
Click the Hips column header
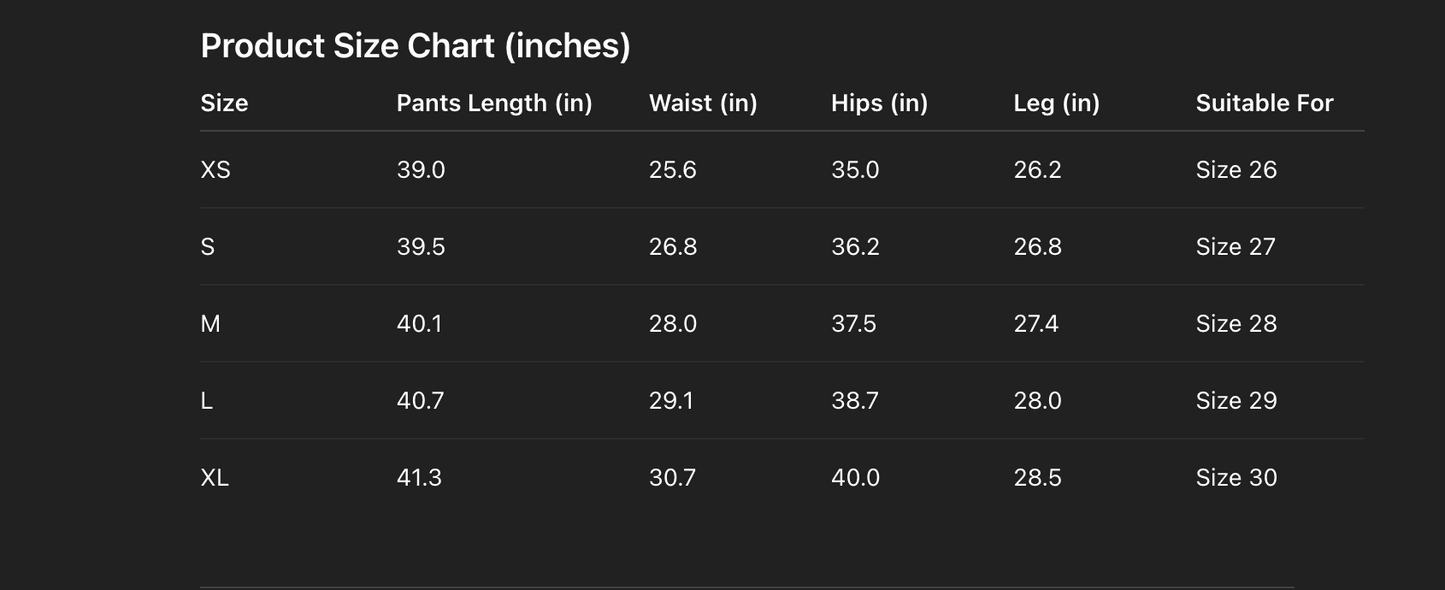coord(879,103)
